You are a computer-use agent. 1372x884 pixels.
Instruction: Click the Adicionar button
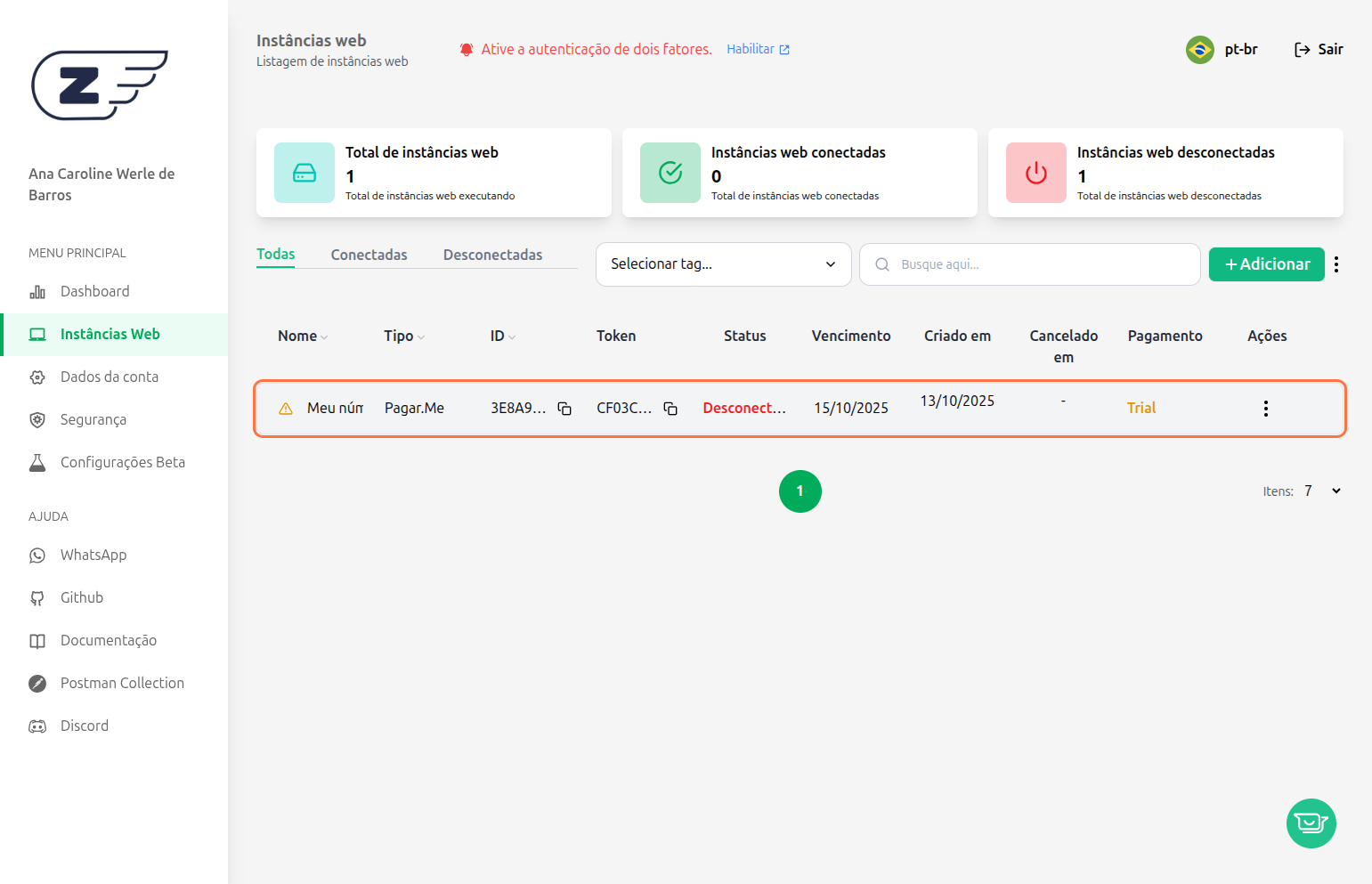(1266, 264)
